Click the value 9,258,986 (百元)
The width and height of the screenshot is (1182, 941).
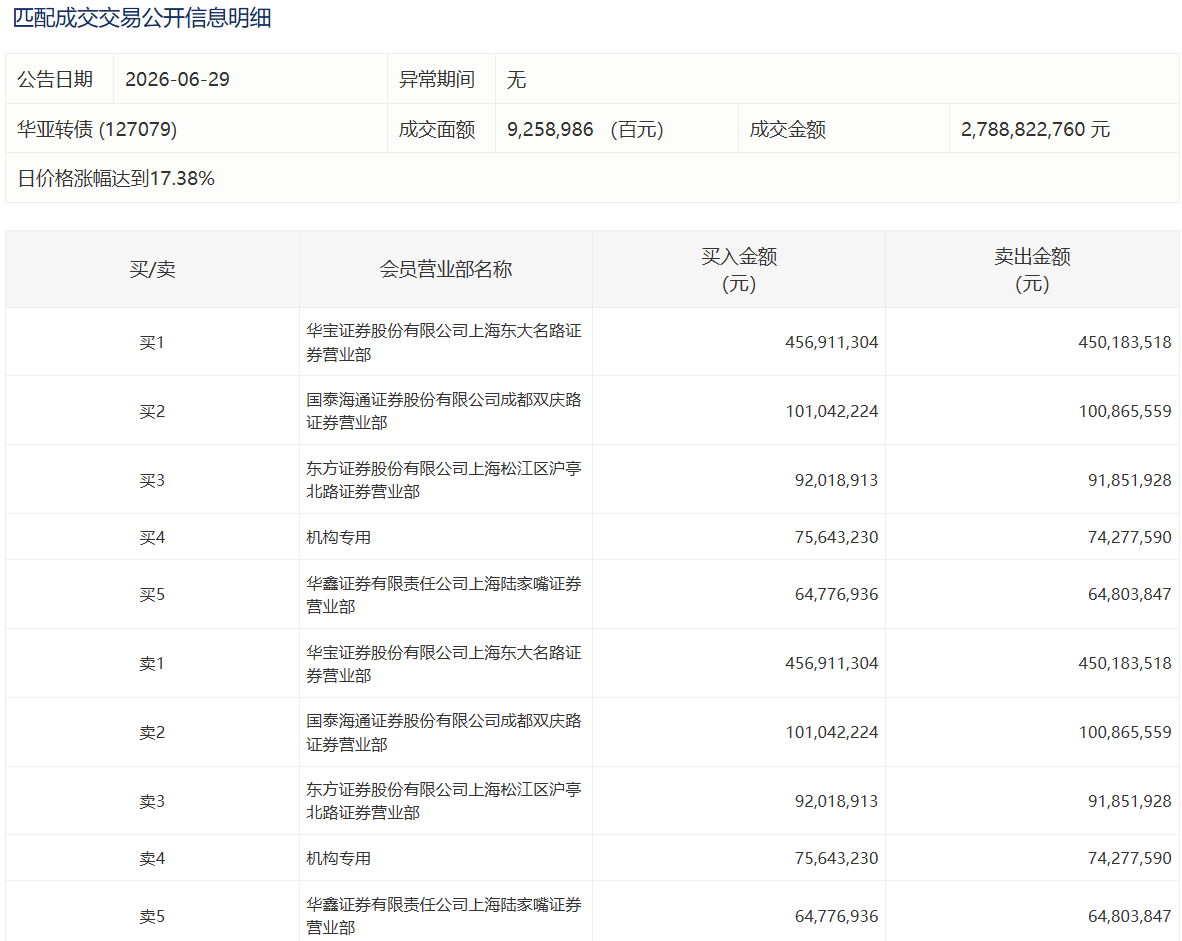point(585,129)
